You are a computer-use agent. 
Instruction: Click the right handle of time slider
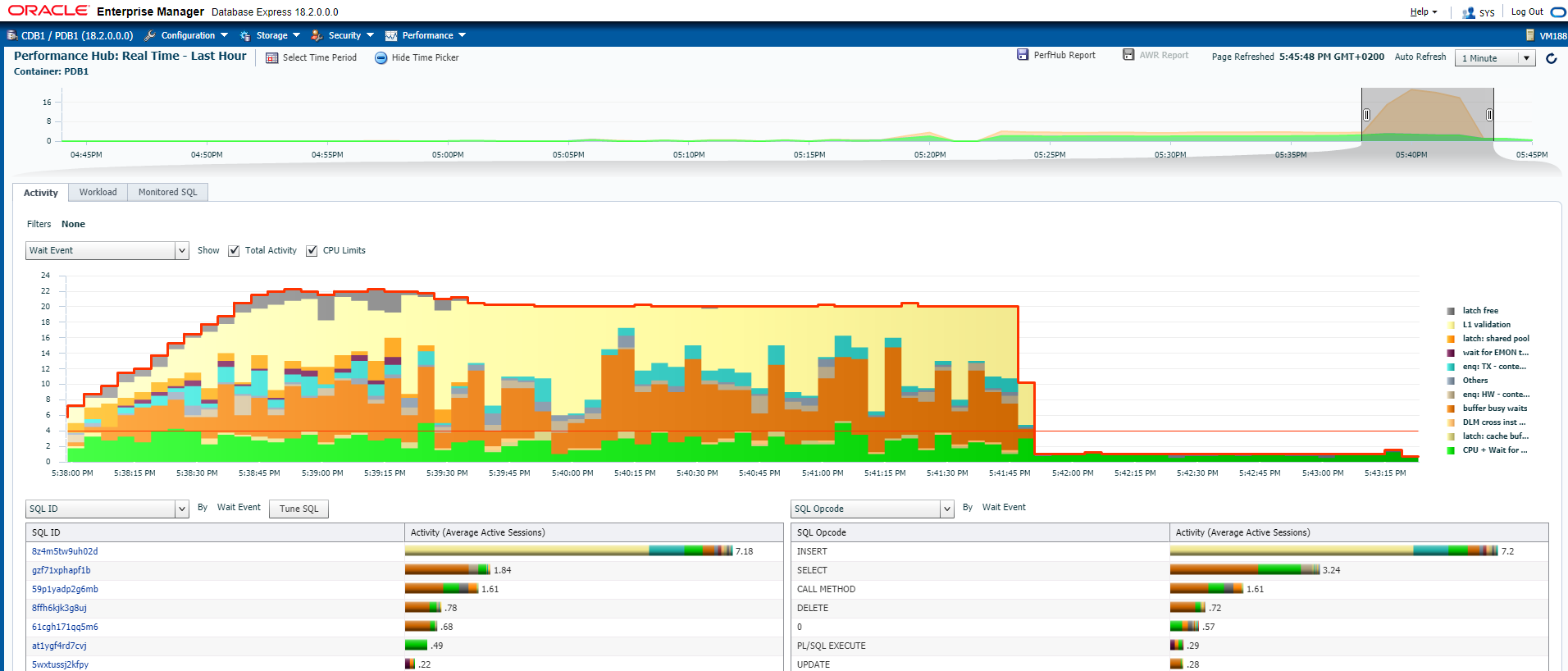click(x=1489, y=115)
